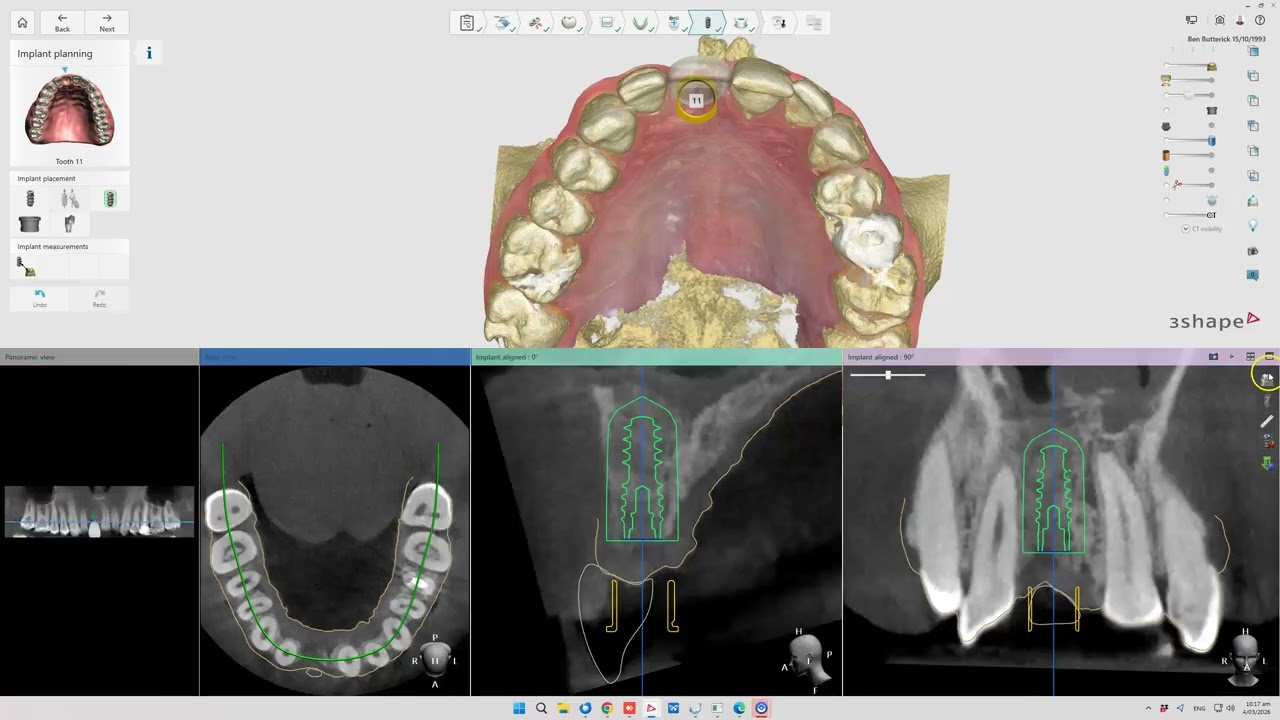
Task: Select the single implant placement tool
Action: pos(30,199)
